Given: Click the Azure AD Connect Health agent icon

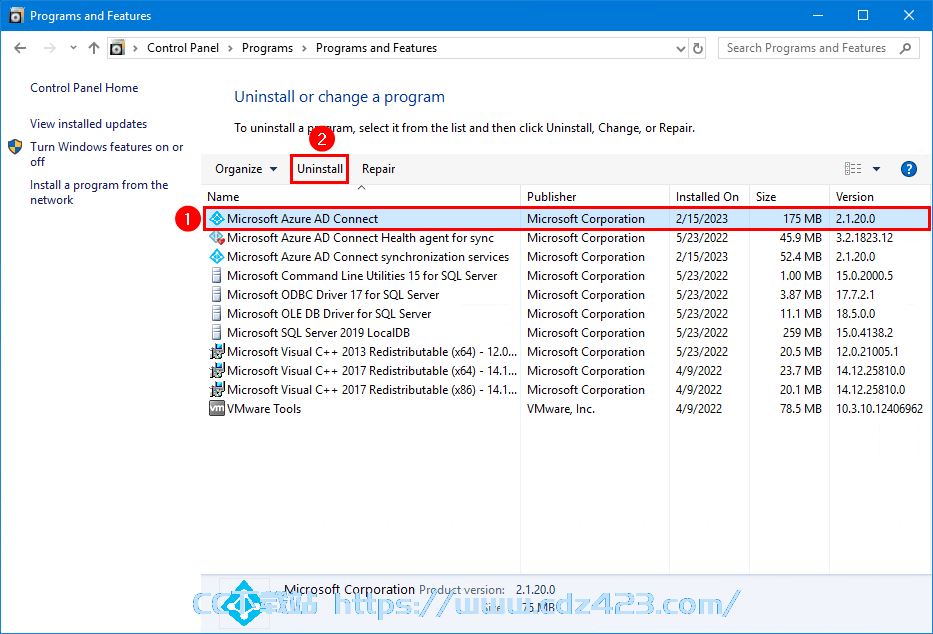Looking at the screenshot, I should tap(217, 238).
